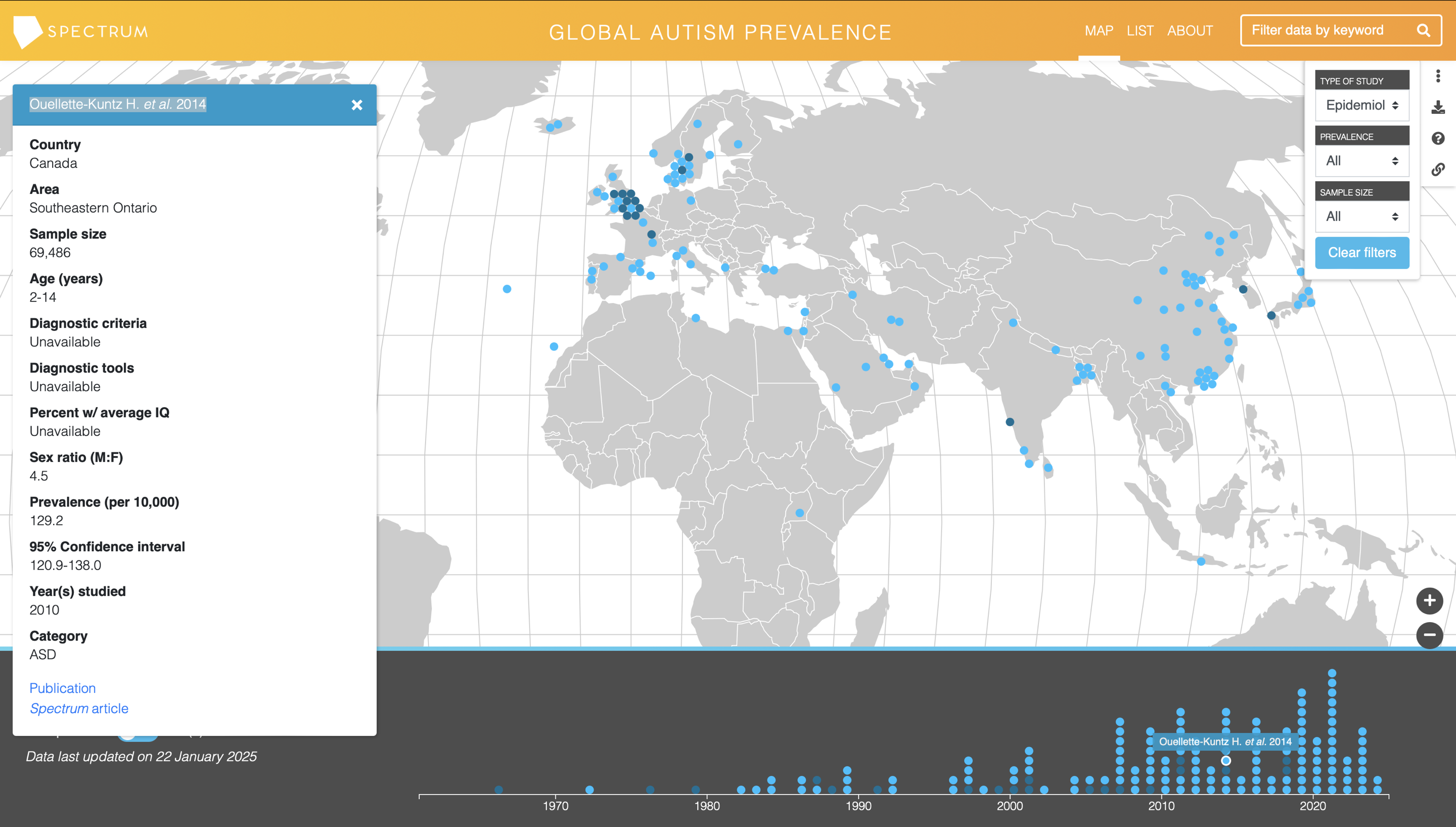
Task: Open the Spectrum article link
Action: [x=79, y=709]
